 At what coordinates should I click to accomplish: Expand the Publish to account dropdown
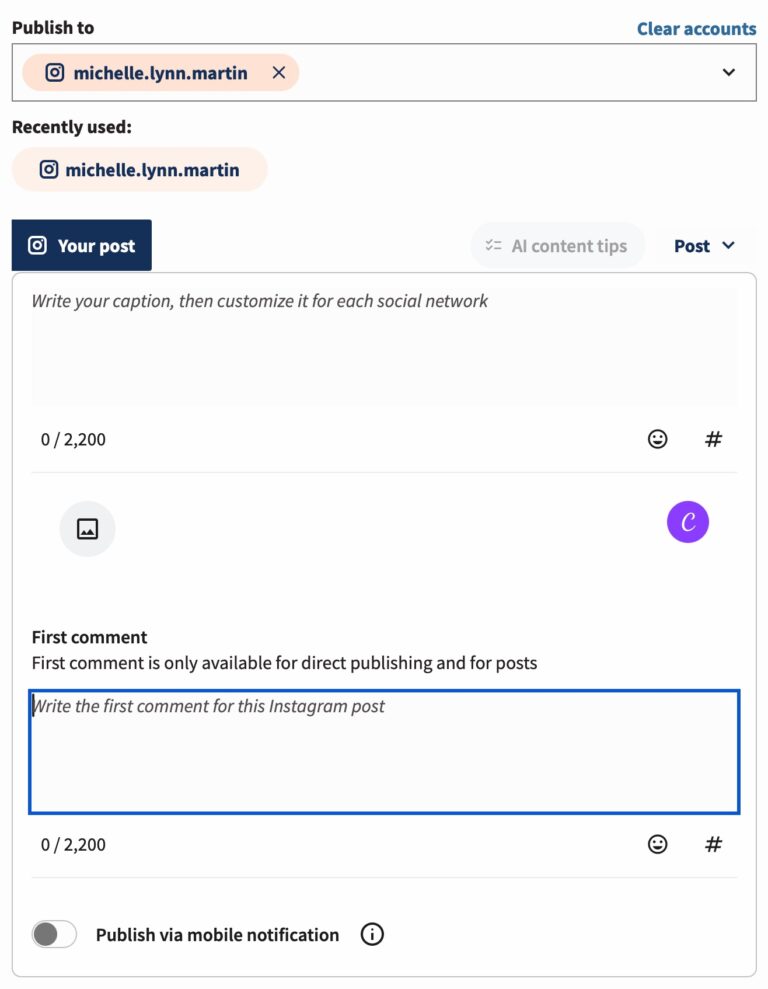(x=729, y=72)
